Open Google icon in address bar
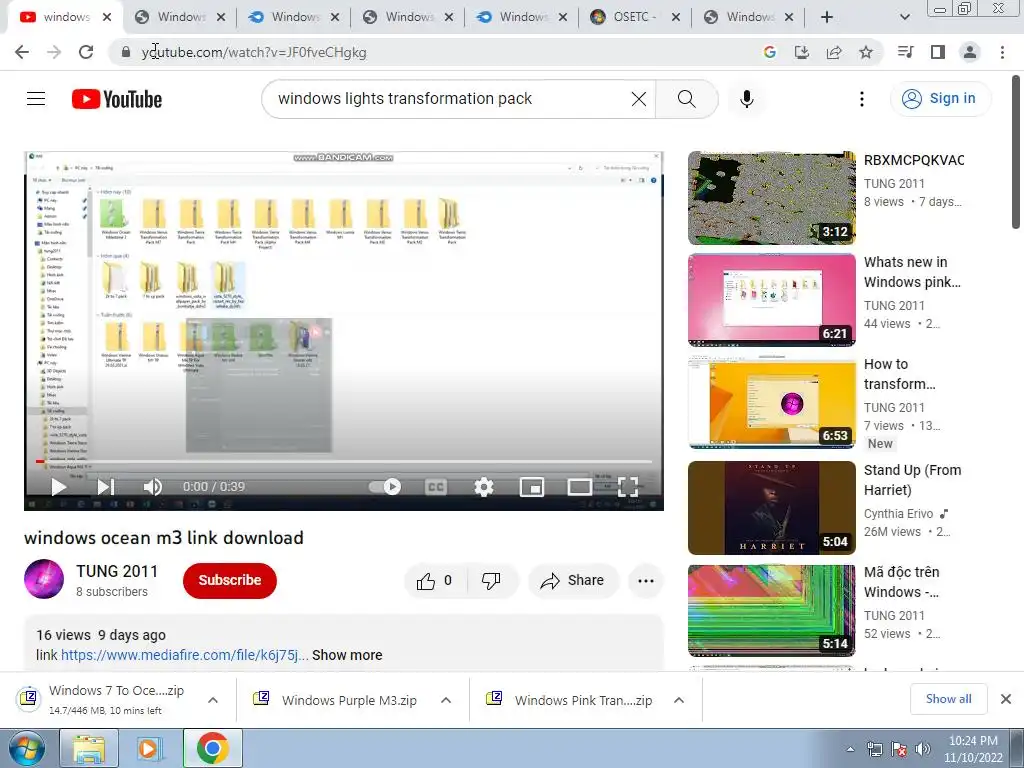The width and height of the screenshot is (1024, 768). point(770,52)
